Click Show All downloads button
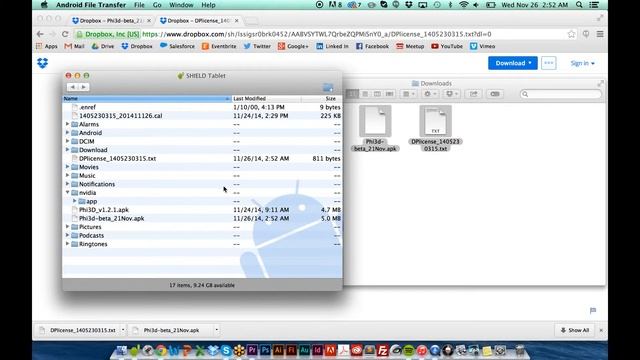Image resolution: width=640 pixels, height=360 pixels. 575,330
